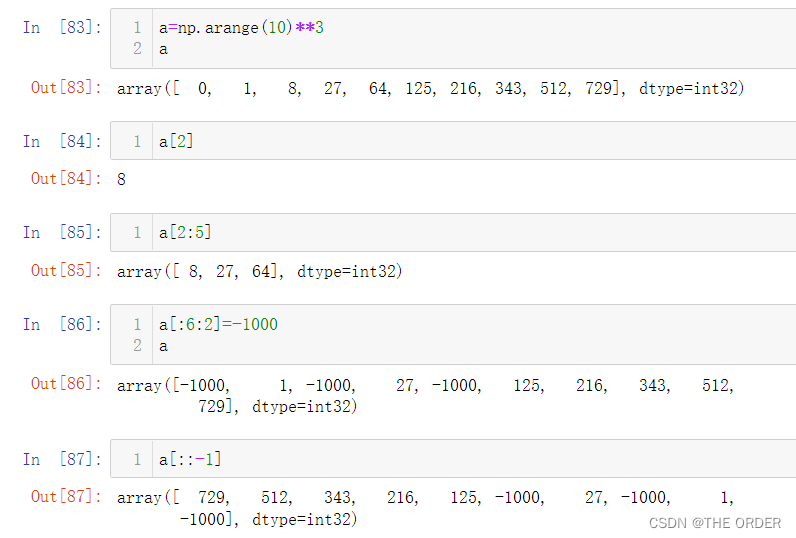This screenshot has width=796, height=538.
Task: Click second line 'a' in cell 86
Action: tap(163, 346)
